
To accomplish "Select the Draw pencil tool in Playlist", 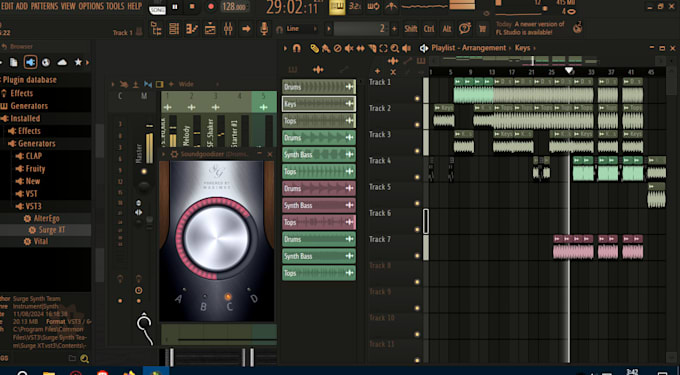I will [x=314, y=48].
